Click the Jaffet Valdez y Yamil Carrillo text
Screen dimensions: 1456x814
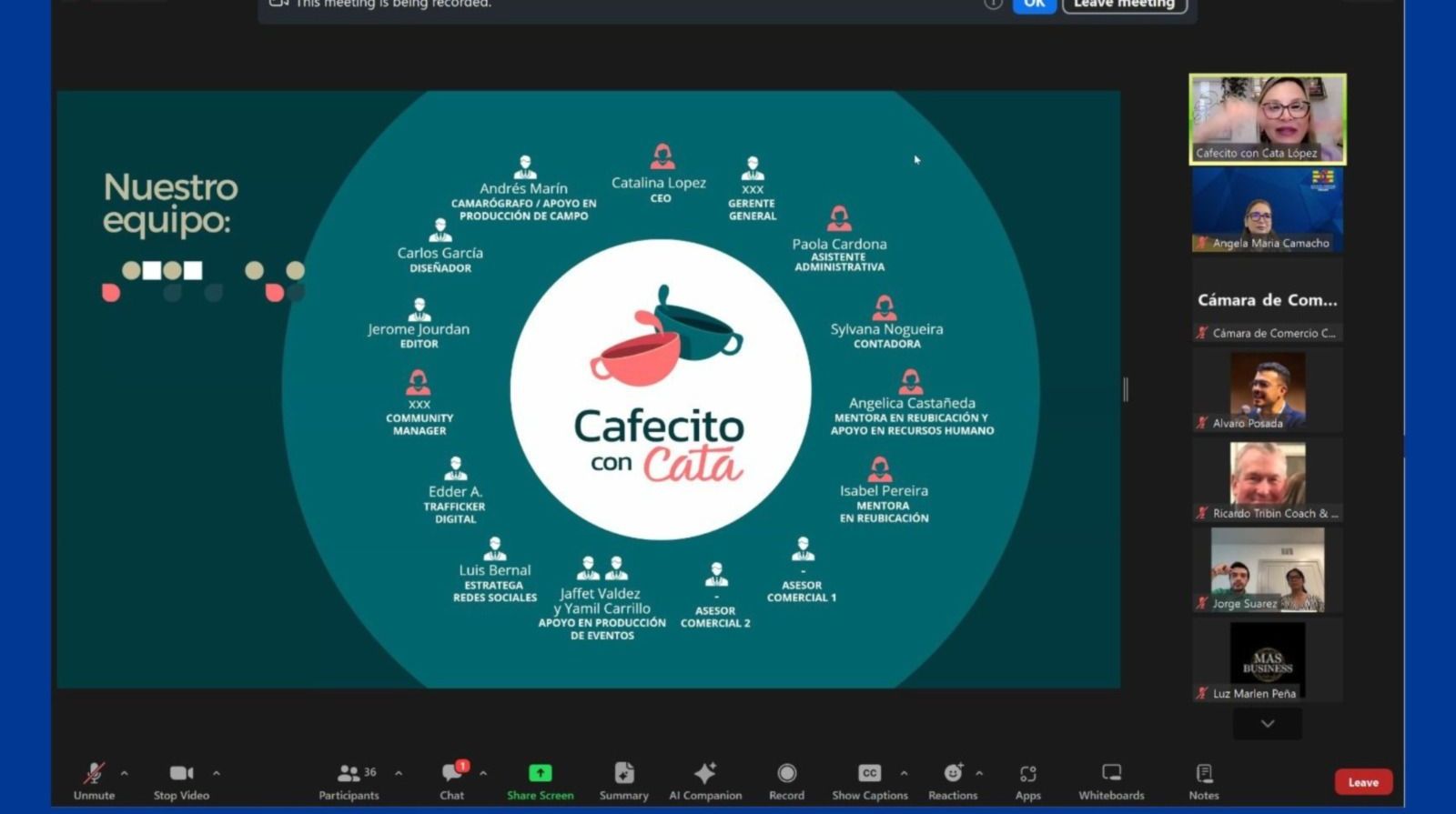coord(602,601)
